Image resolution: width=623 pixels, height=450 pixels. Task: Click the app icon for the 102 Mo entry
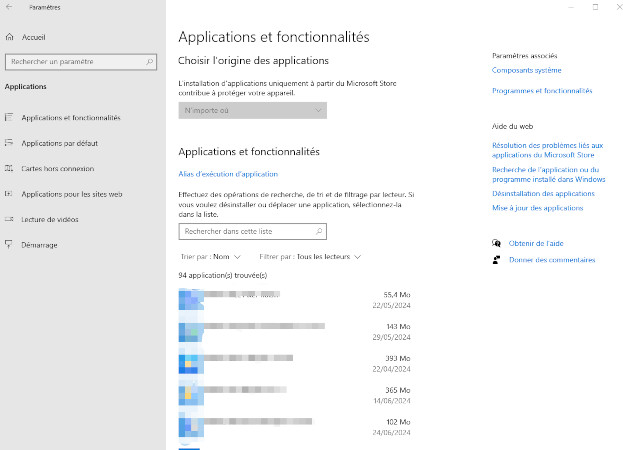tap(191, 427)
